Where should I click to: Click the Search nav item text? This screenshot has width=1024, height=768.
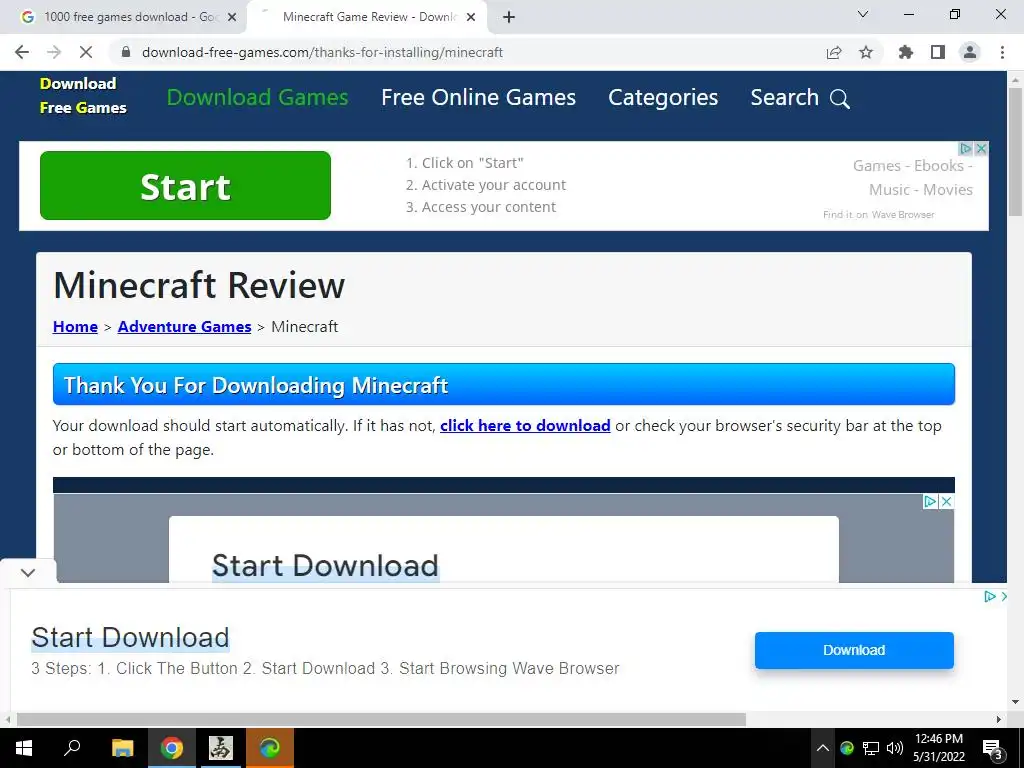click(784, 97)
